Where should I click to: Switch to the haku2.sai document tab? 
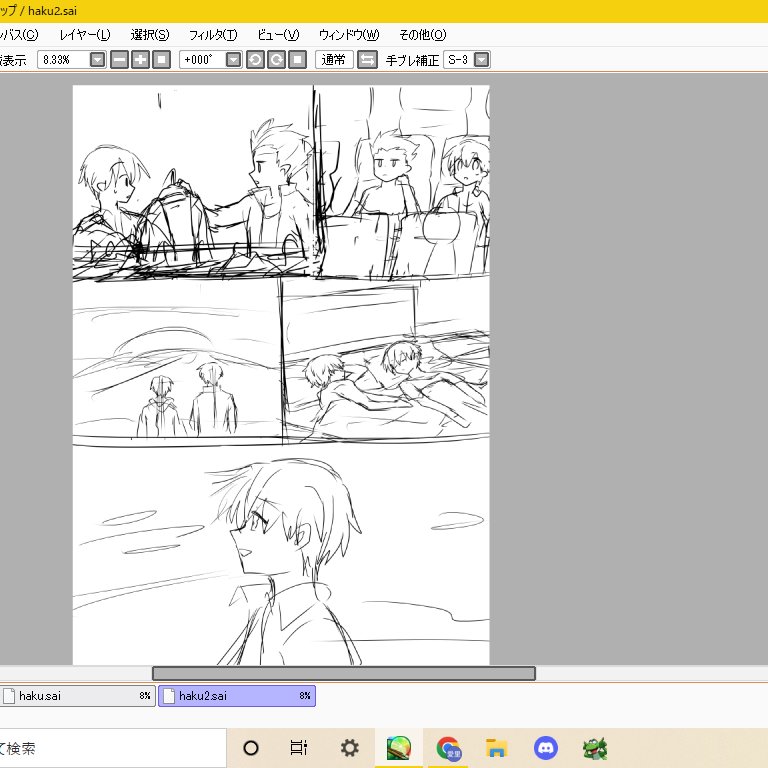click(x=237, y=696)
